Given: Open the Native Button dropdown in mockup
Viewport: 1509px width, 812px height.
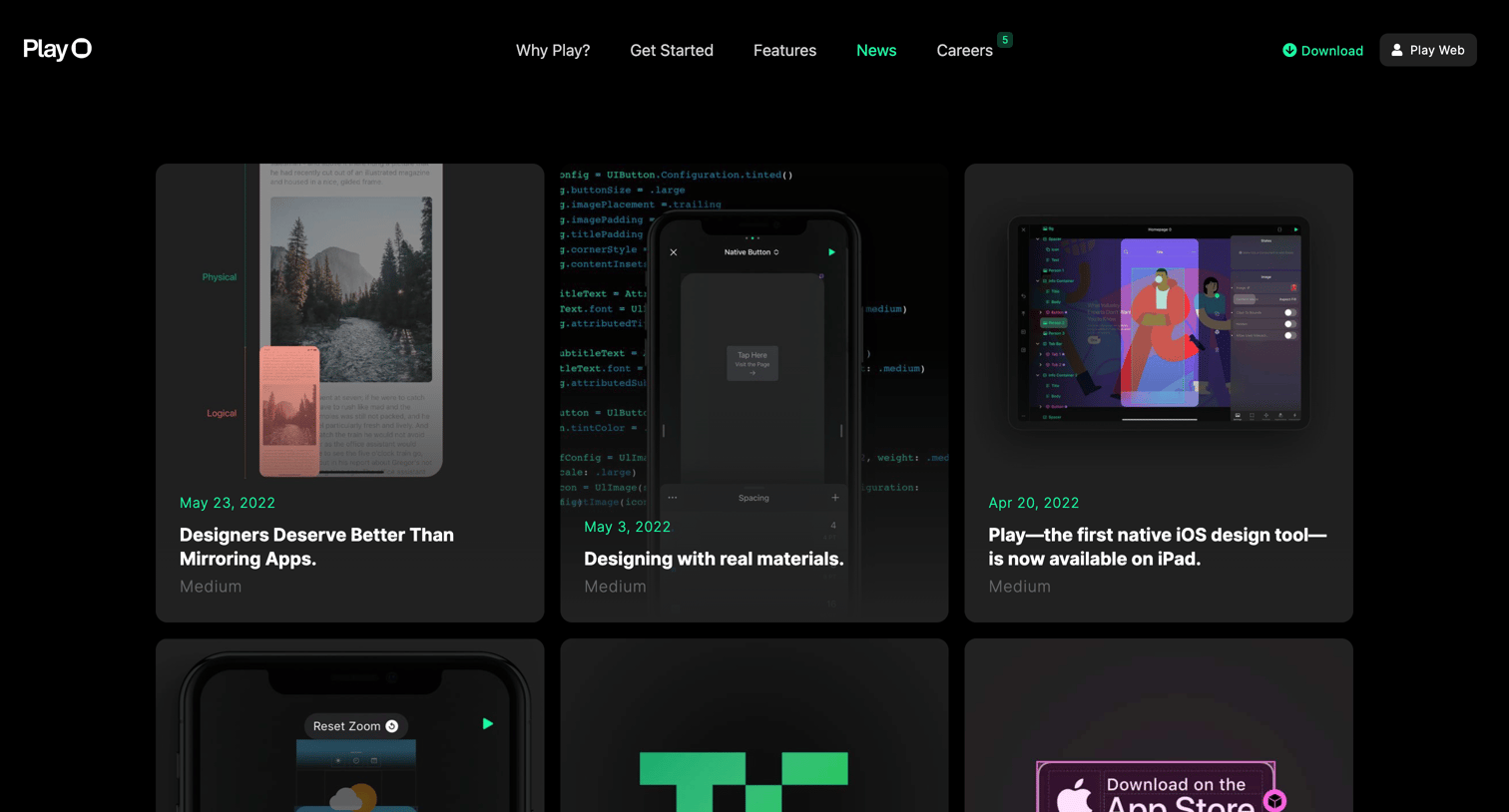Looking at the screenshot, I should [752, 252].
